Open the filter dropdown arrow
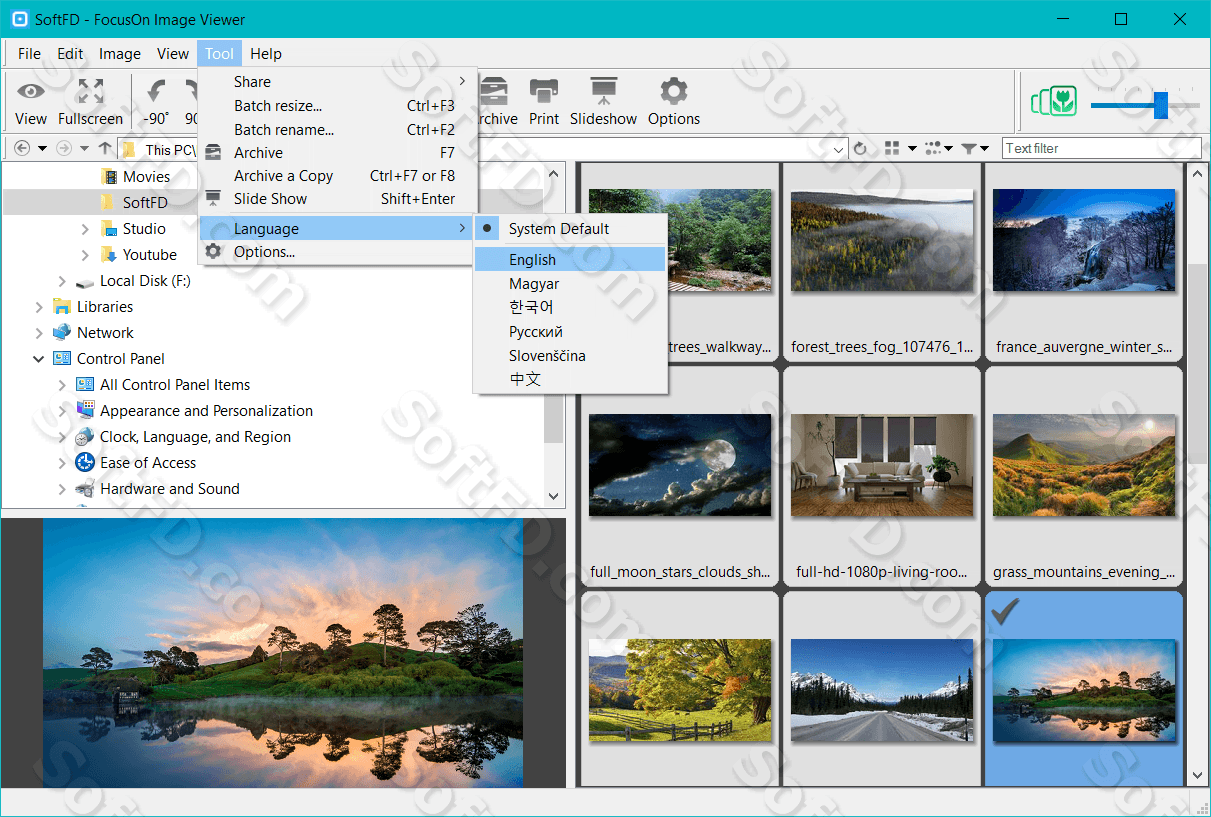 (985, 148)
